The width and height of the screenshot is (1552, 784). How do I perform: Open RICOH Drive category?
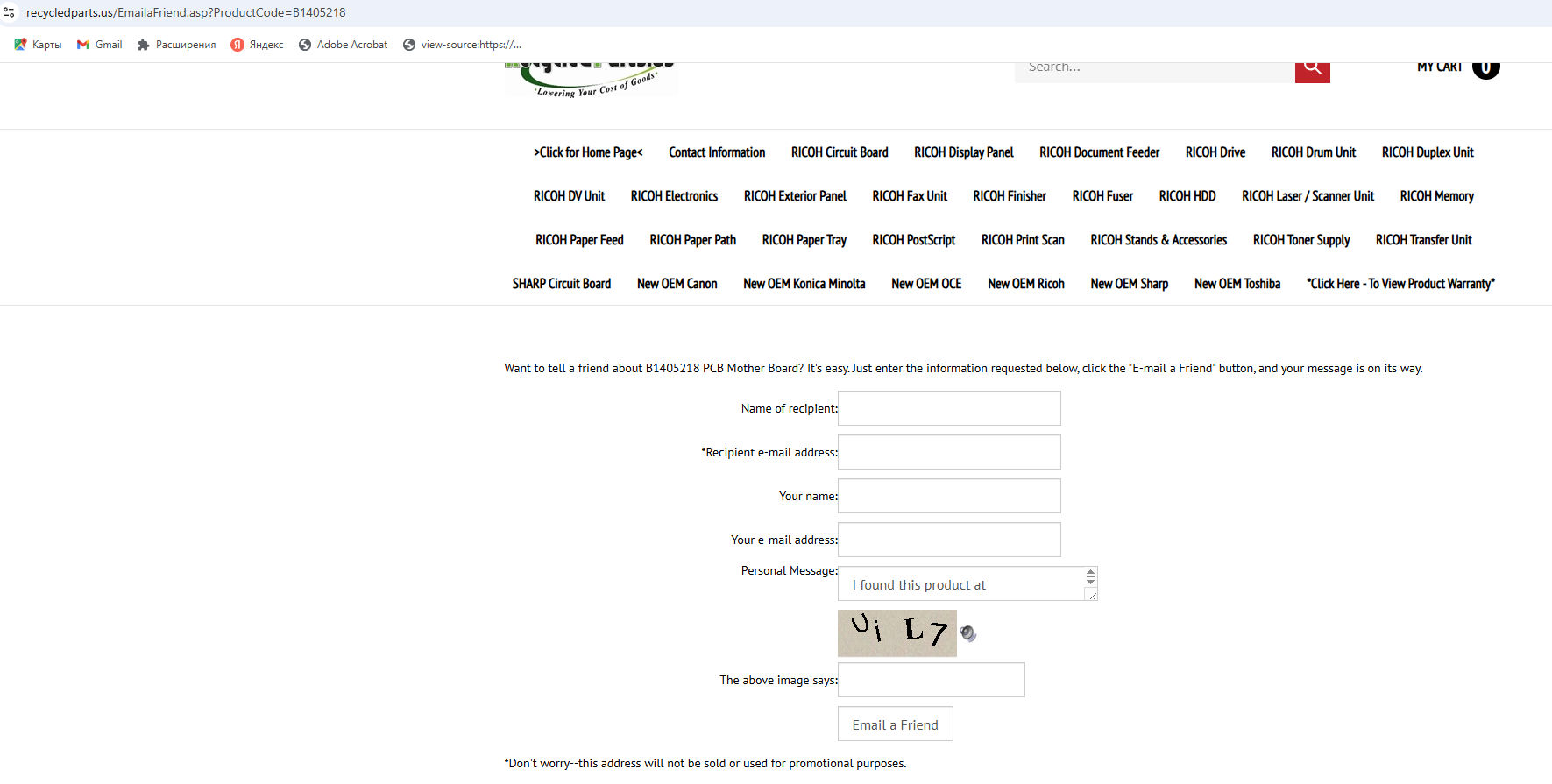click(x=1215, y=152)
